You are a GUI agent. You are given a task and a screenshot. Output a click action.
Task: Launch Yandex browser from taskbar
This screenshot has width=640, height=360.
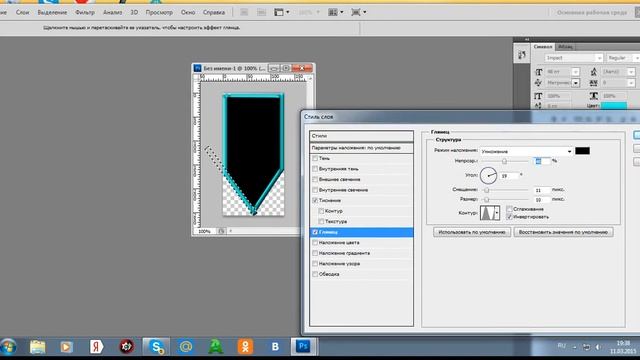pyautogui.click(x=96, y=347)
